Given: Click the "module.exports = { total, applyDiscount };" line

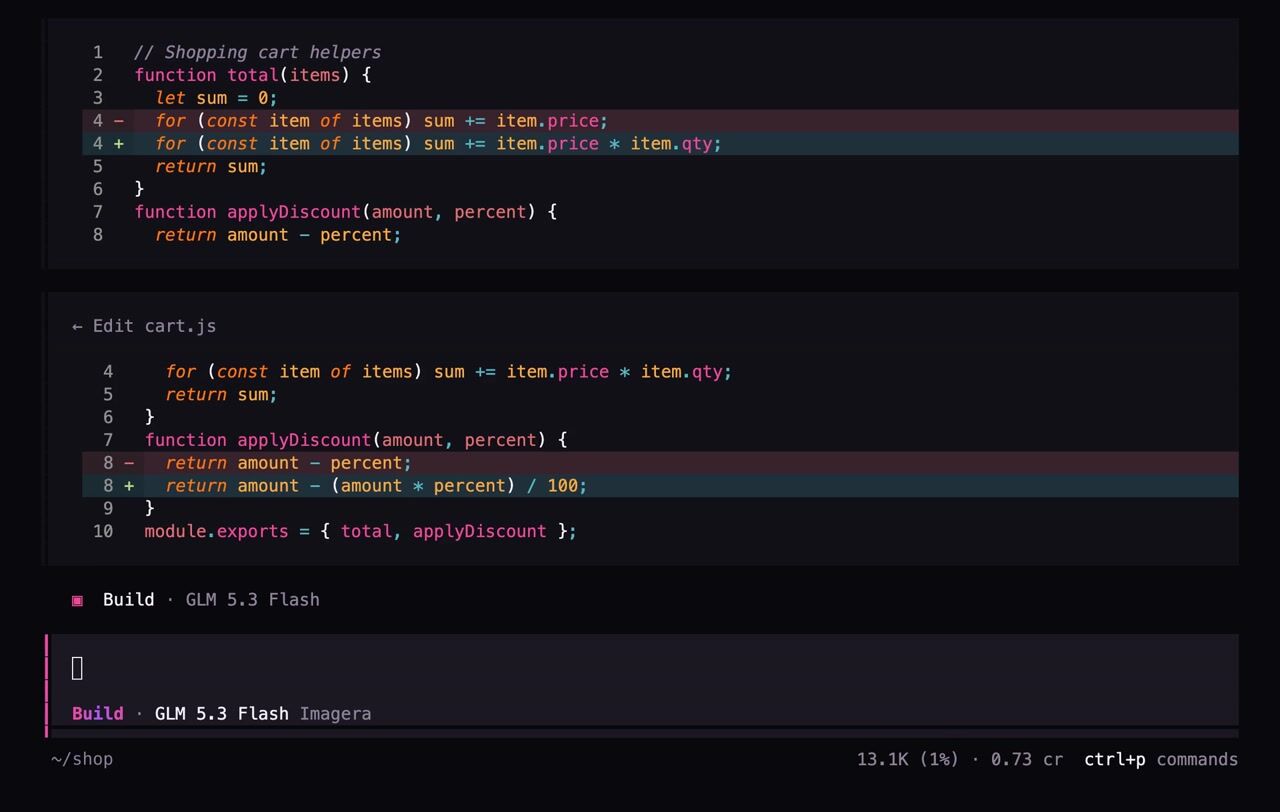Looking at the screenshot, I should pos(361,531).
